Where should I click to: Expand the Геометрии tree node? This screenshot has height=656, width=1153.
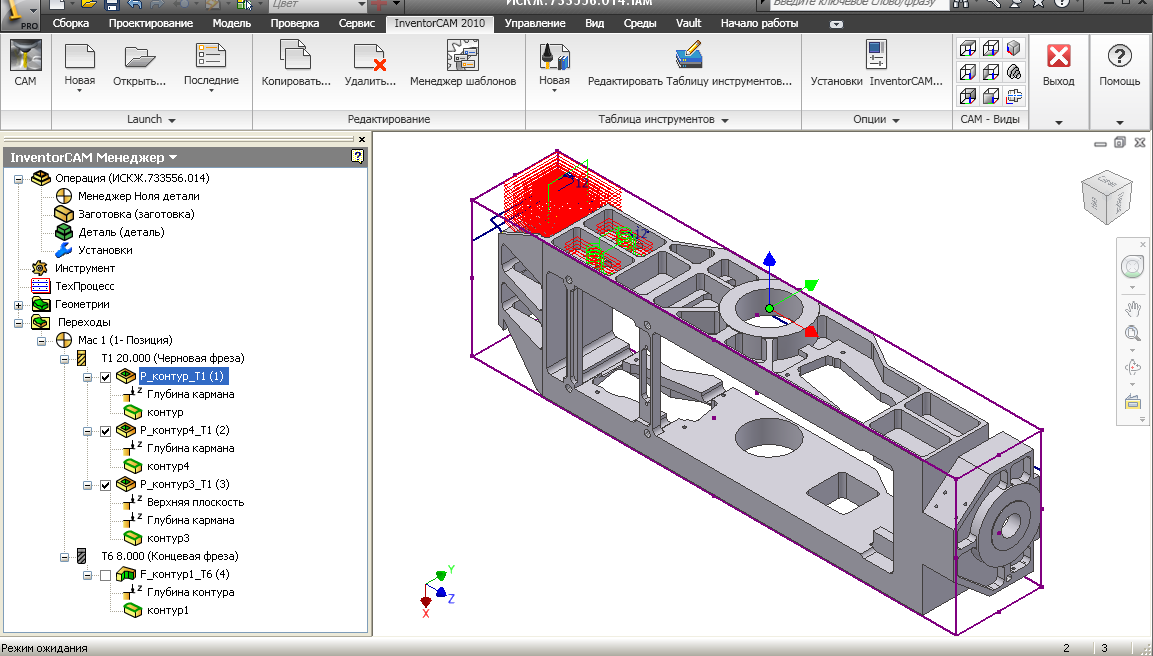[19, 305]
